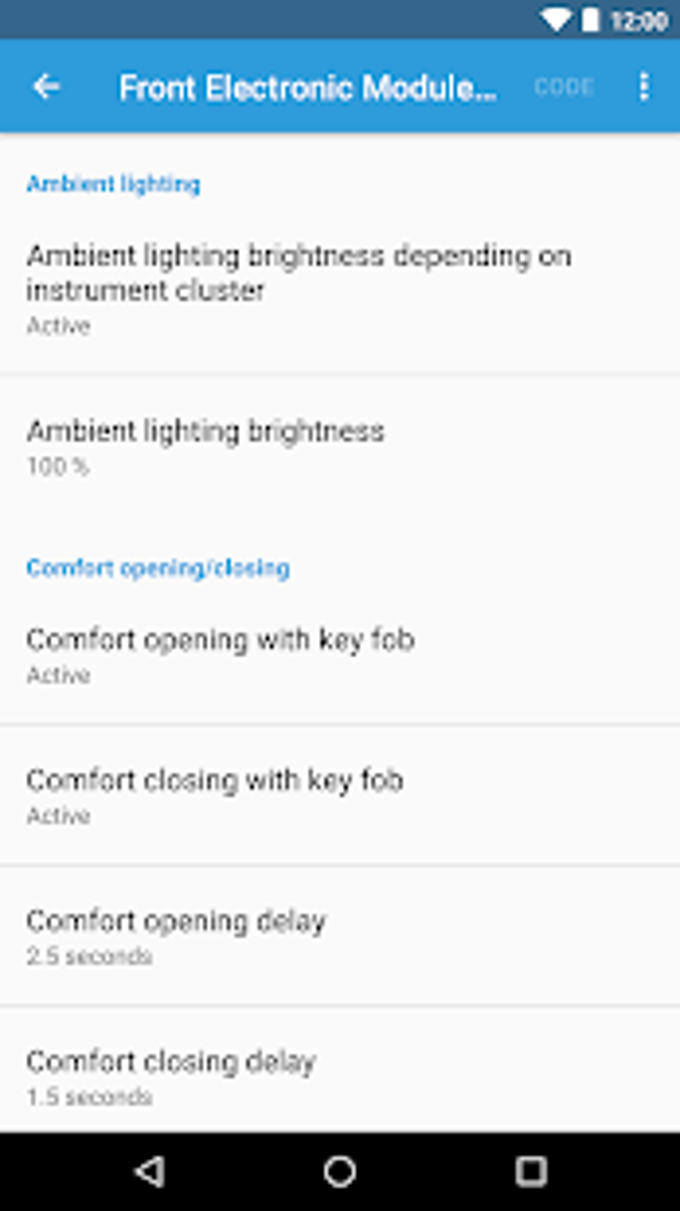Tap the battery status icon

click(591, 20)
